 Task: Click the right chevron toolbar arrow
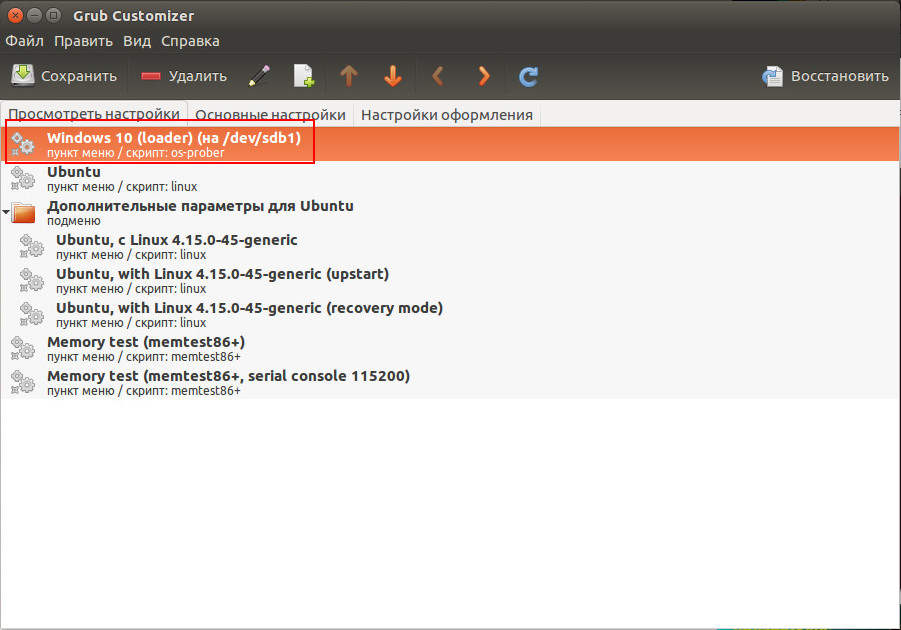[484, 76]
